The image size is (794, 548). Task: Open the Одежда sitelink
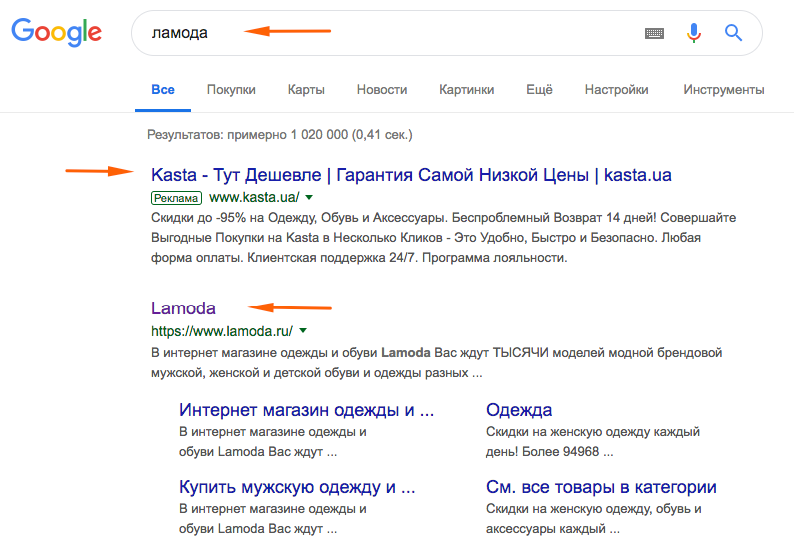tap(519, 410)
